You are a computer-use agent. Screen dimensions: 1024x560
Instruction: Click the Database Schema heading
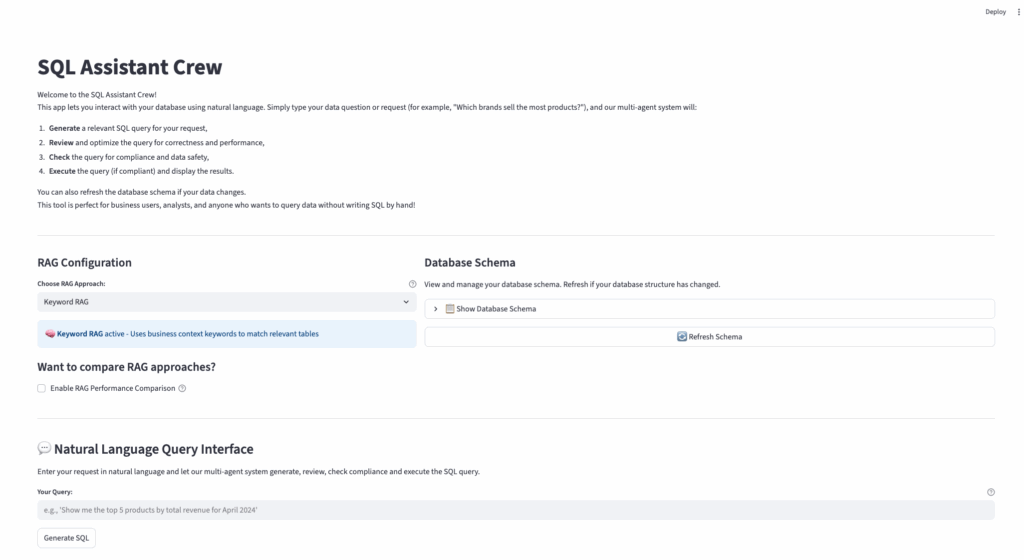[x=470, y=262]
